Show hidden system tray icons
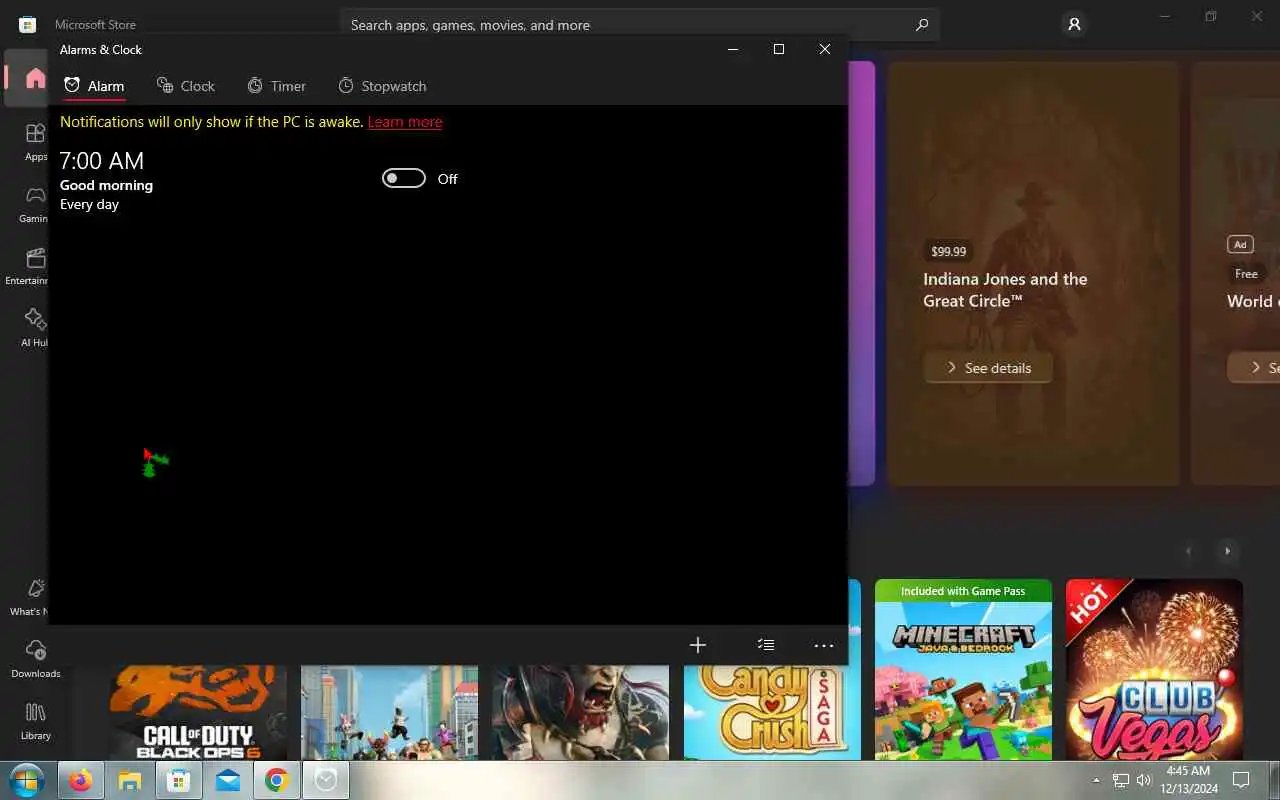This screenshot has width=1280, height=800. 1098,781
